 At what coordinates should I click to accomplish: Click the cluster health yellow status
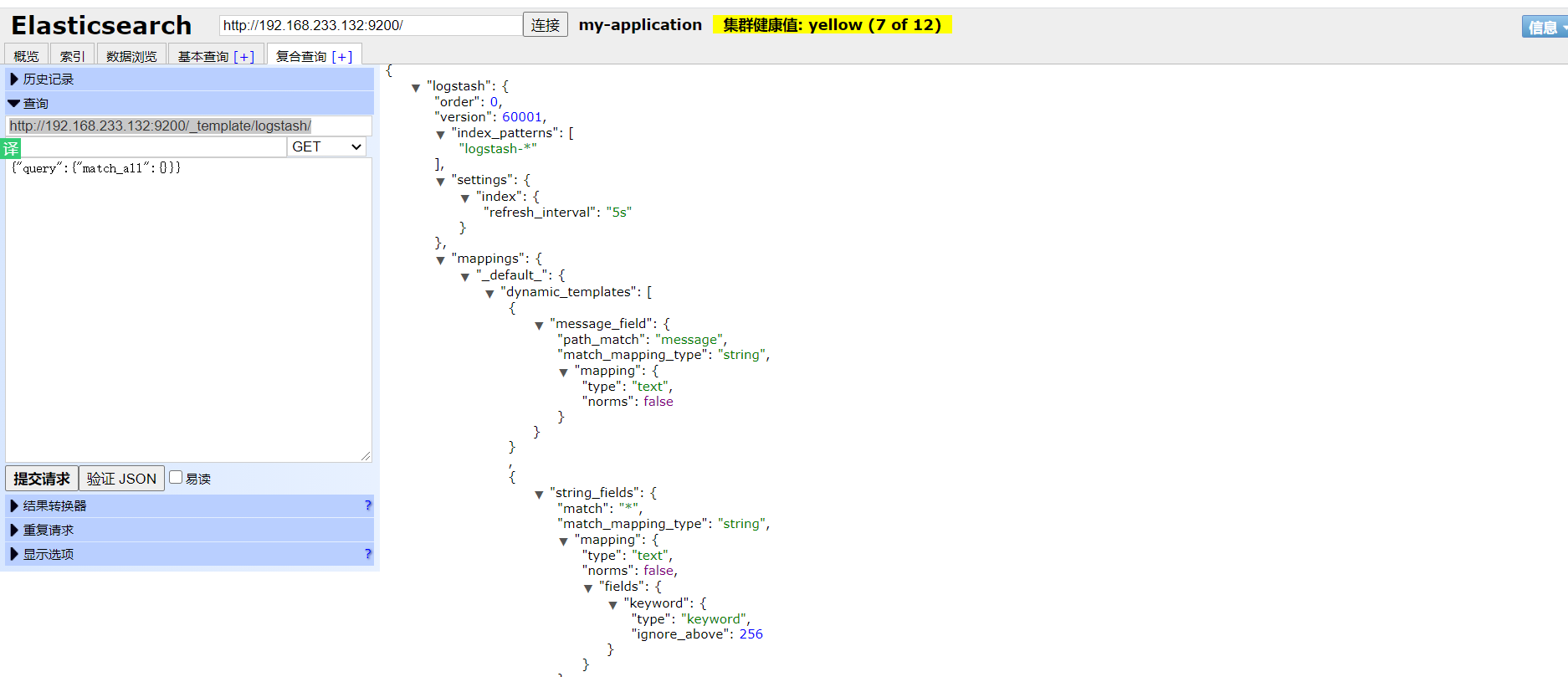tap(832, 25)
